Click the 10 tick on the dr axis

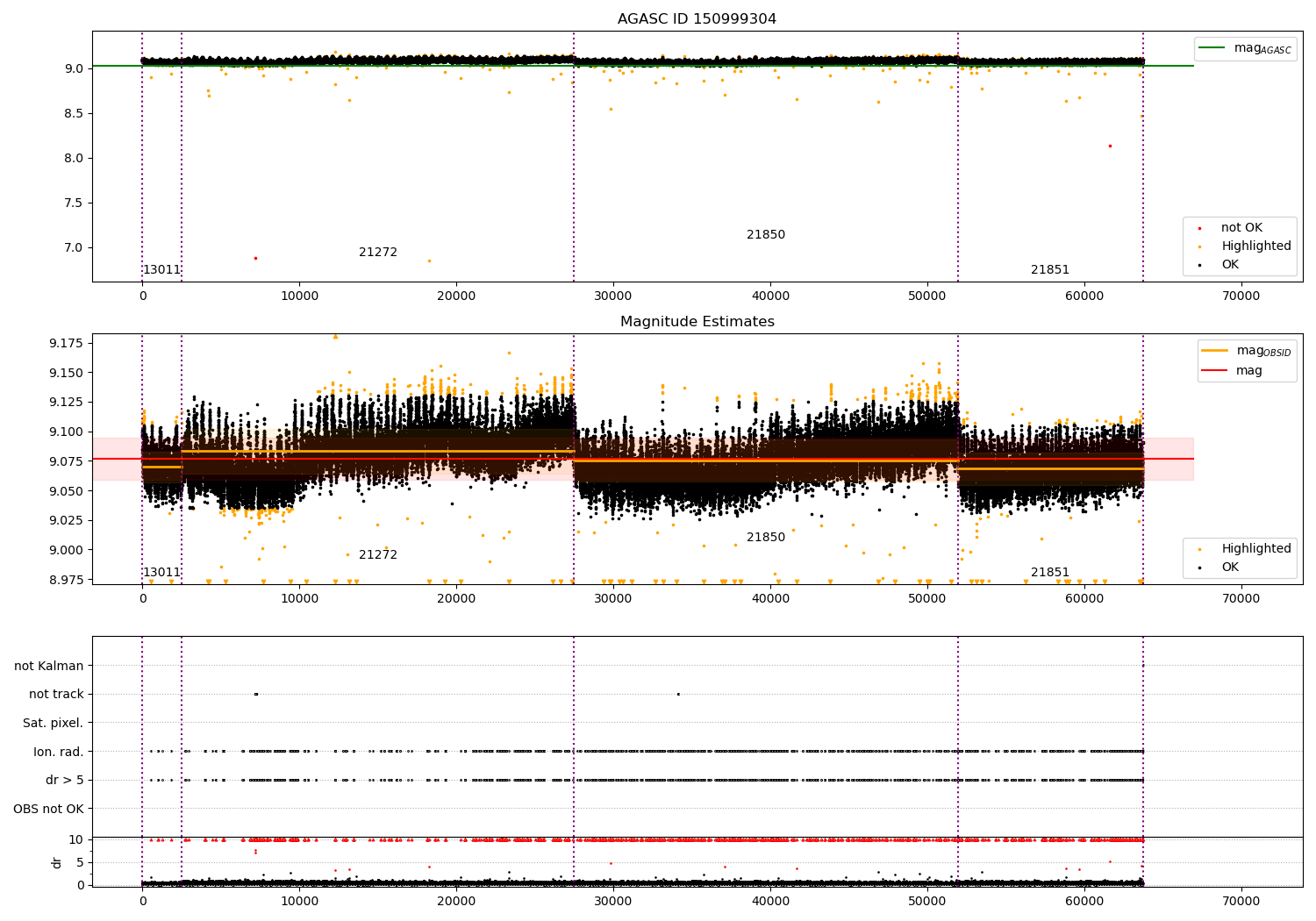pyautogui.click(x=76, y=840)
